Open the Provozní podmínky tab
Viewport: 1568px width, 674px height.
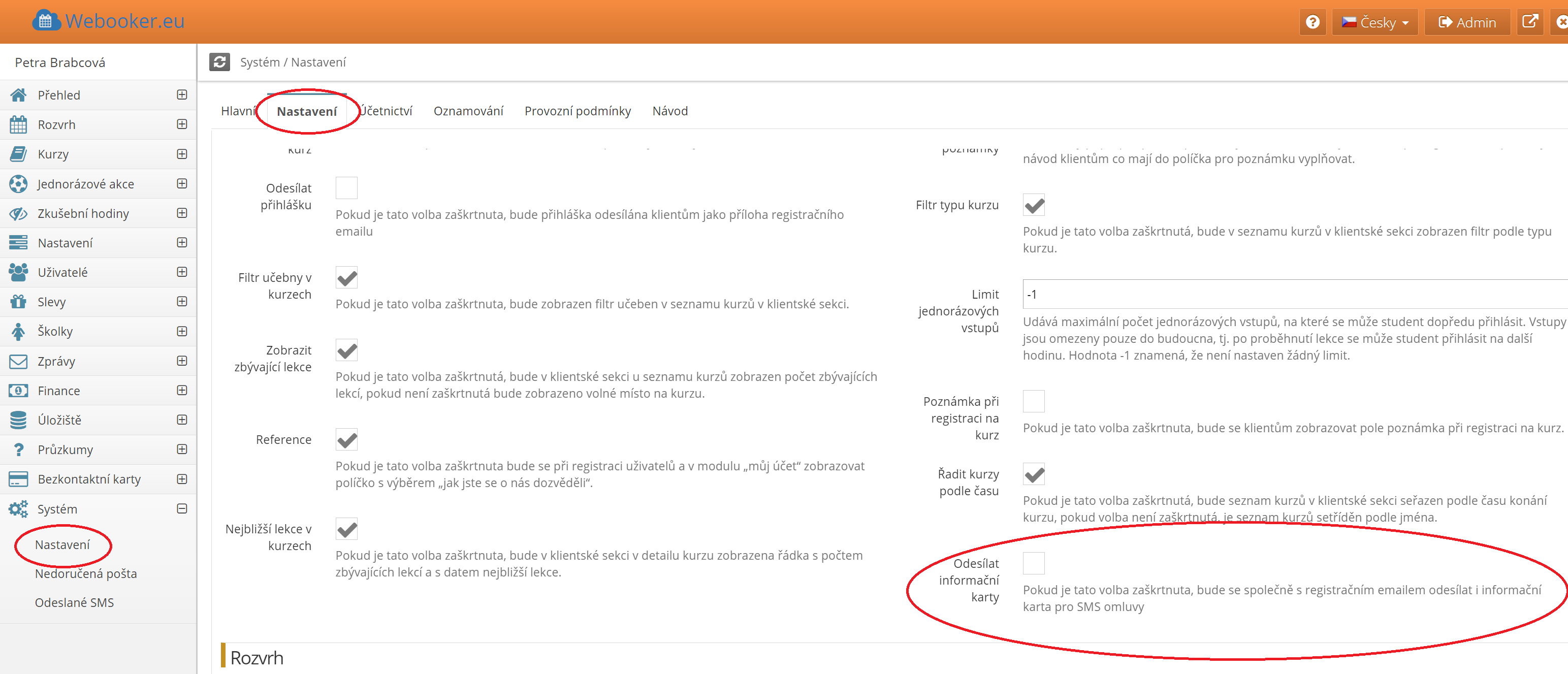[577, 111]
